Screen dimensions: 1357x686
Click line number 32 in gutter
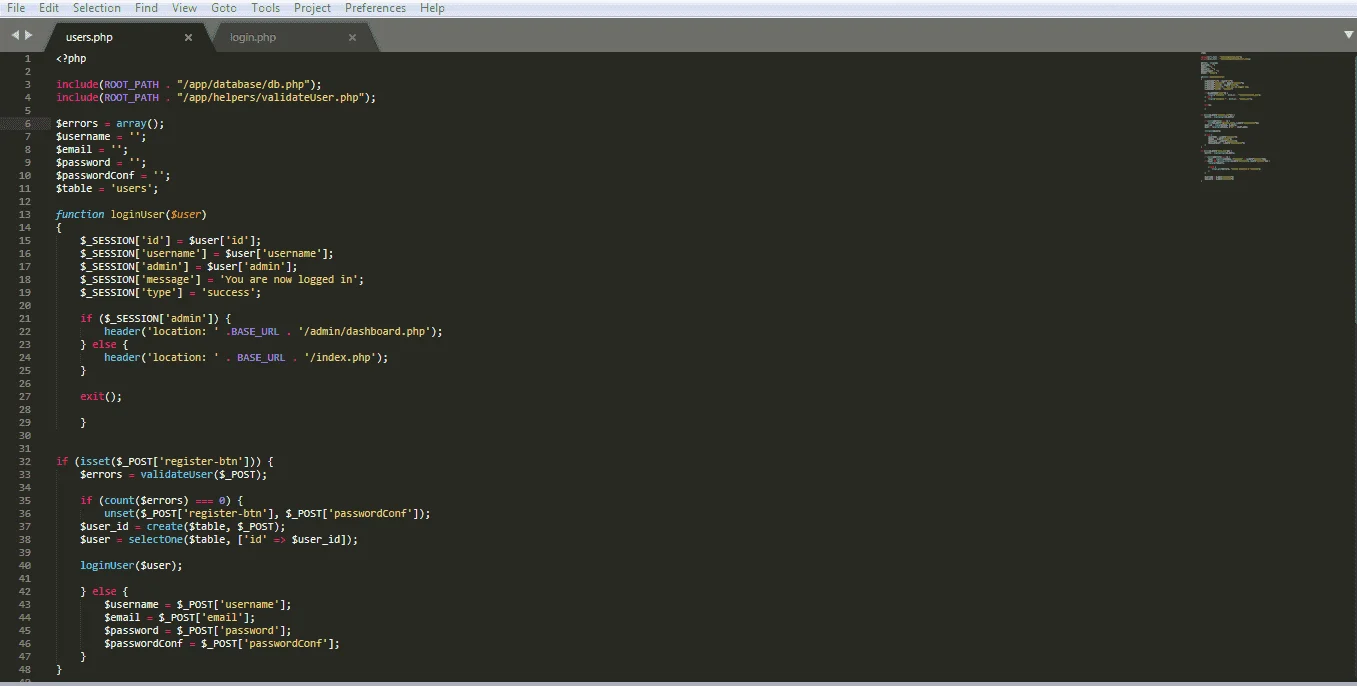click(25, 462)
